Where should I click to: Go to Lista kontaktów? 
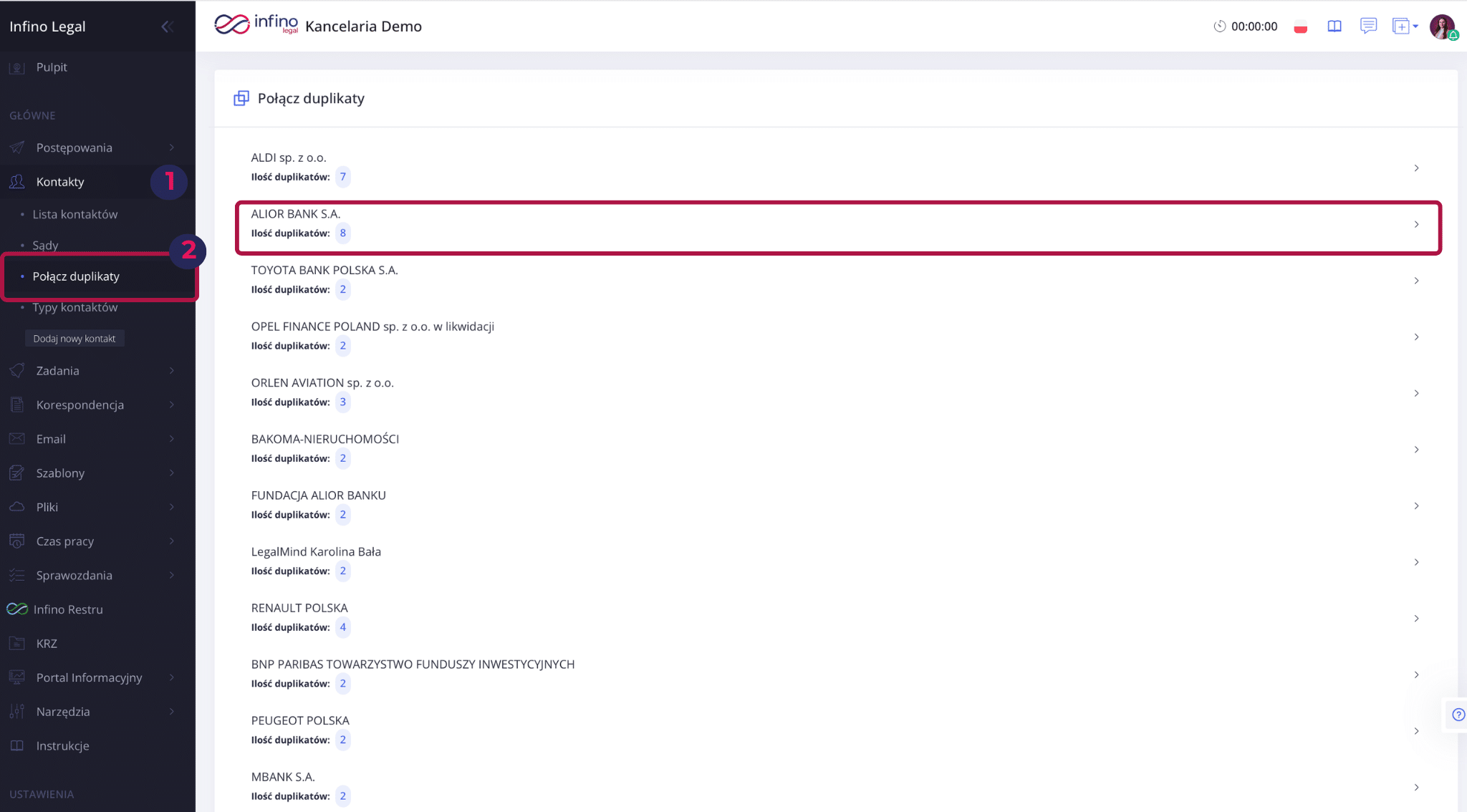pyautogui.click(x=75, y=214)
